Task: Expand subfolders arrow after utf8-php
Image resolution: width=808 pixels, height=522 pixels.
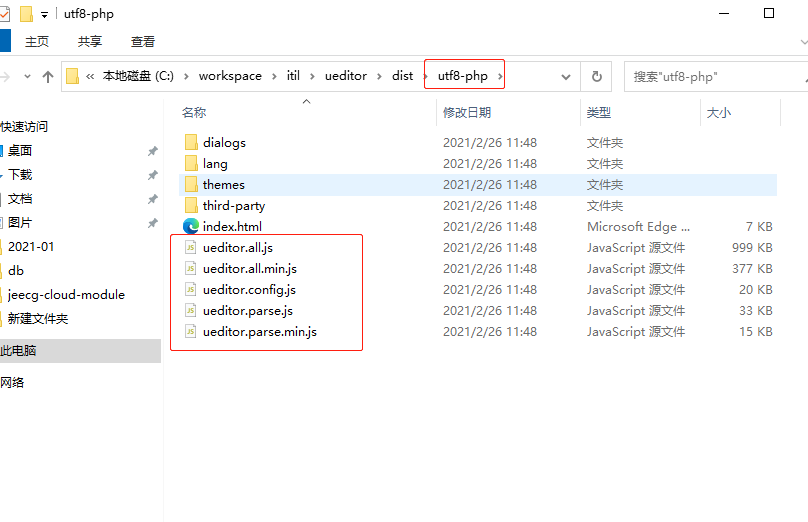Action: point(500,76)
